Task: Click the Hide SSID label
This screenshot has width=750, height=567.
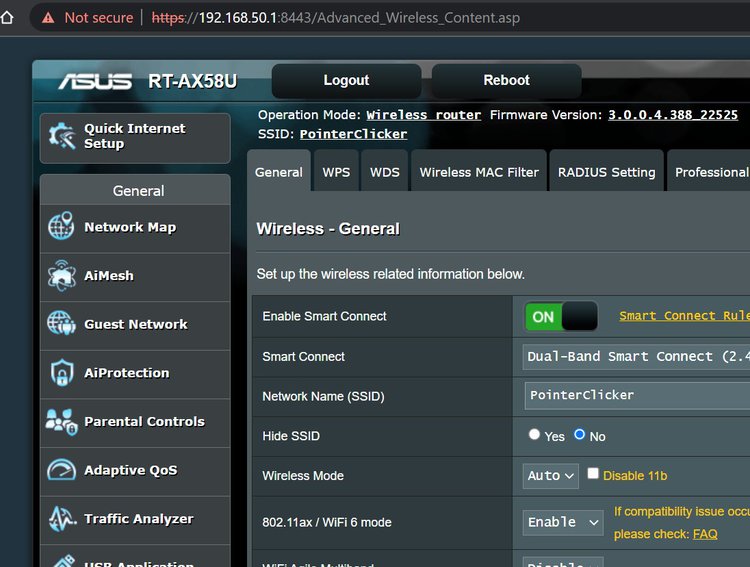Action: click(x=291, y=436)
